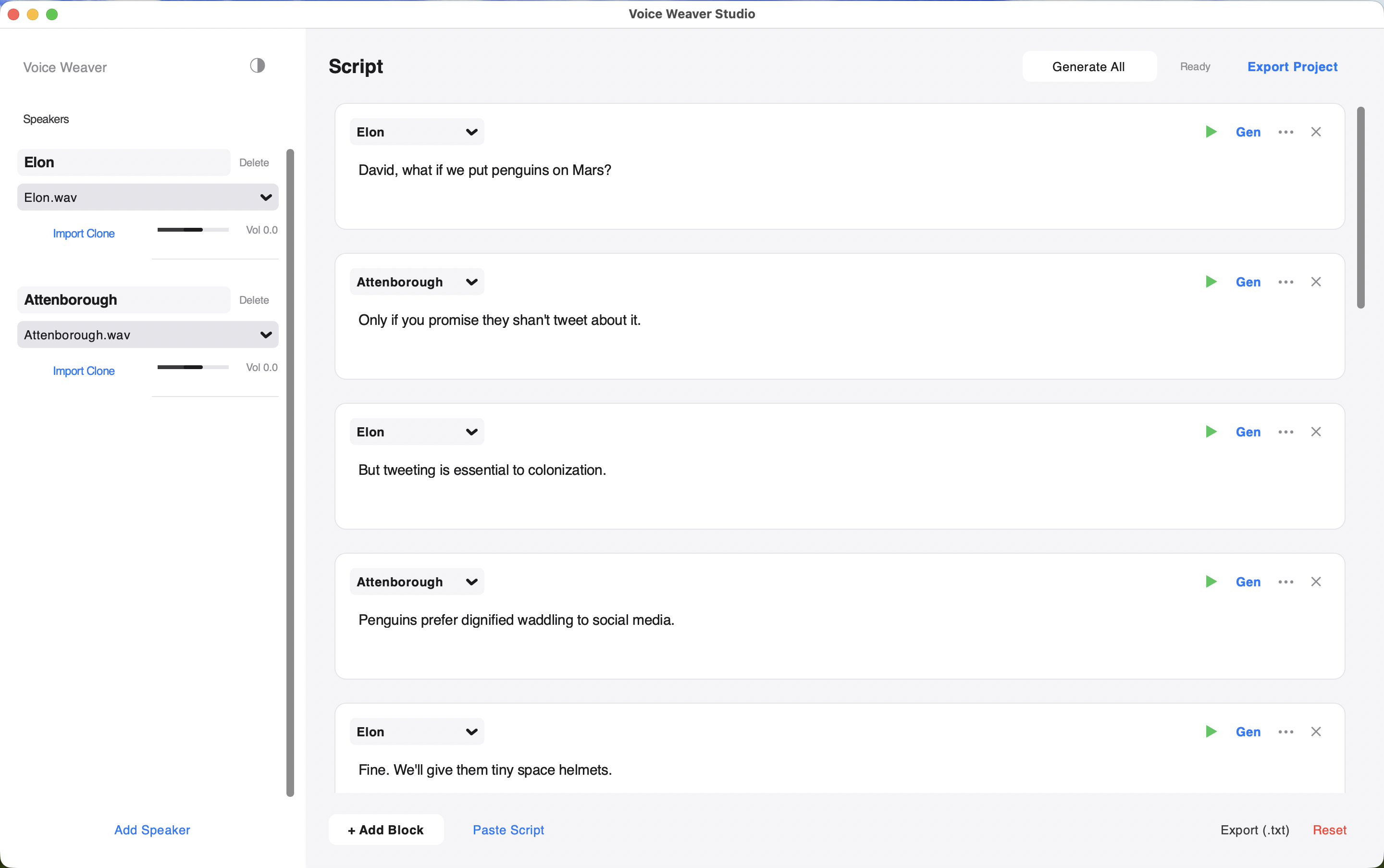Play the final "tiny space helmets" block
The image size is (1384, 868).
1210,732
